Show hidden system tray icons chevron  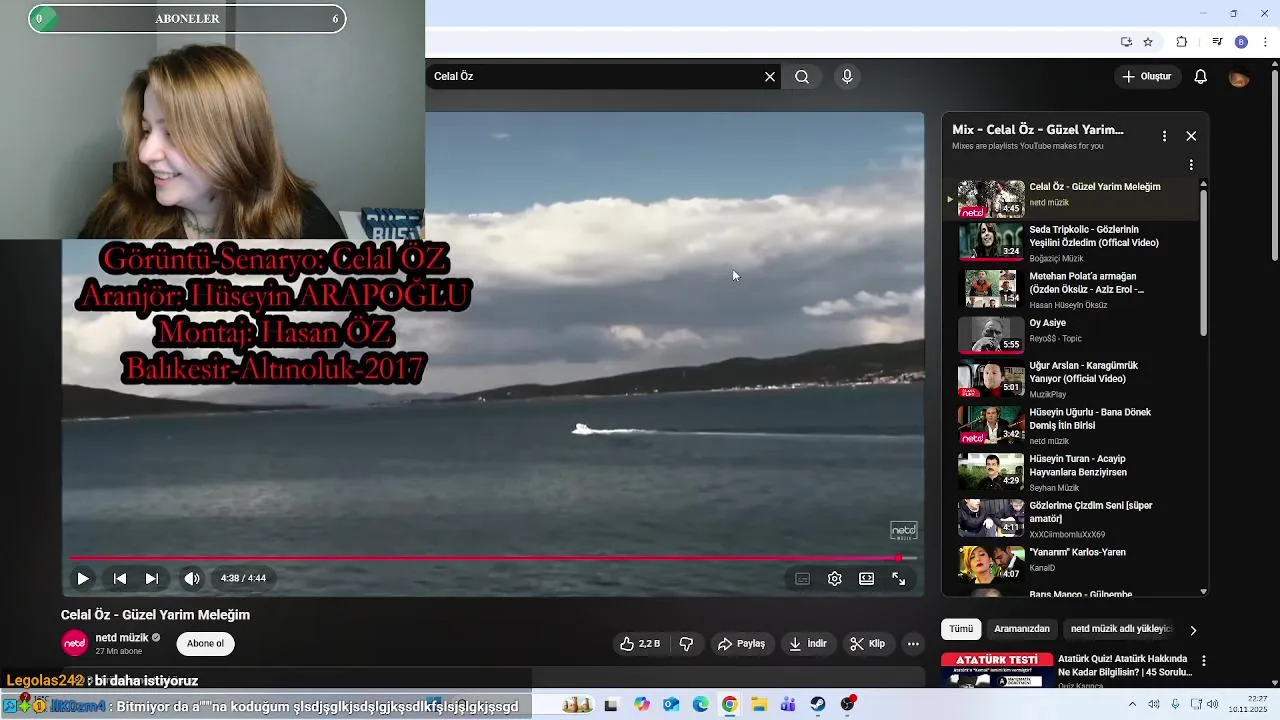point(1132,705)
